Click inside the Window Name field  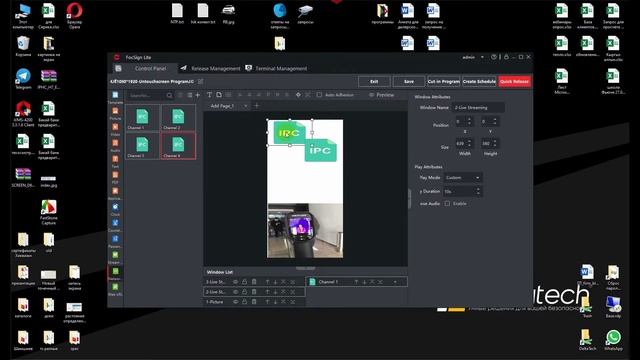click(478, 107)
